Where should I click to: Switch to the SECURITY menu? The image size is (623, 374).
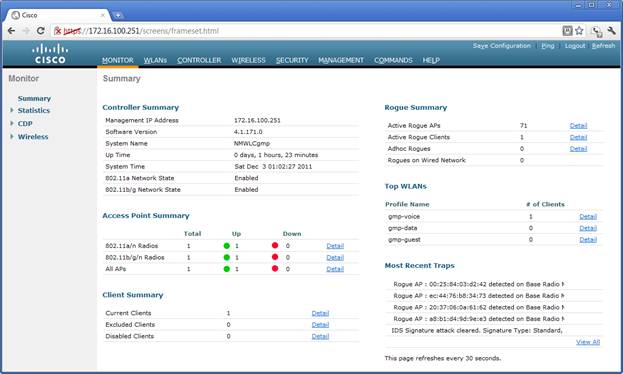coord(292,60)
